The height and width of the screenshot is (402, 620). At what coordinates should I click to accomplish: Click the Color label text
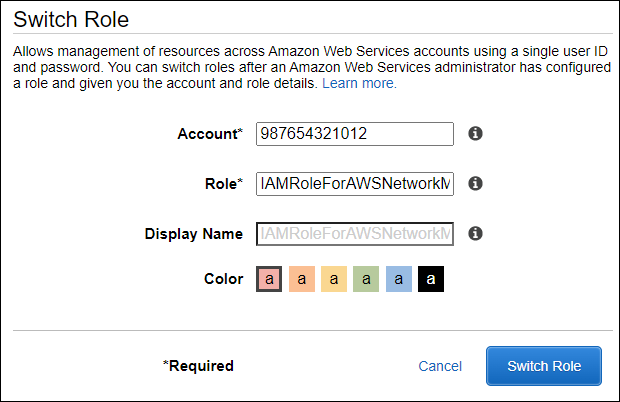click(x=223, y=279)
